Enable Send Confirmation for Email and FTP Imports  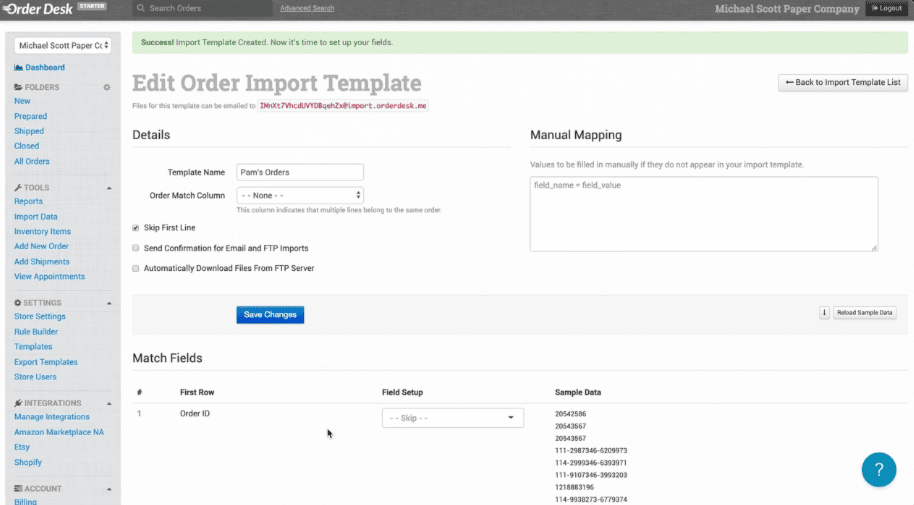click(136, 248)
